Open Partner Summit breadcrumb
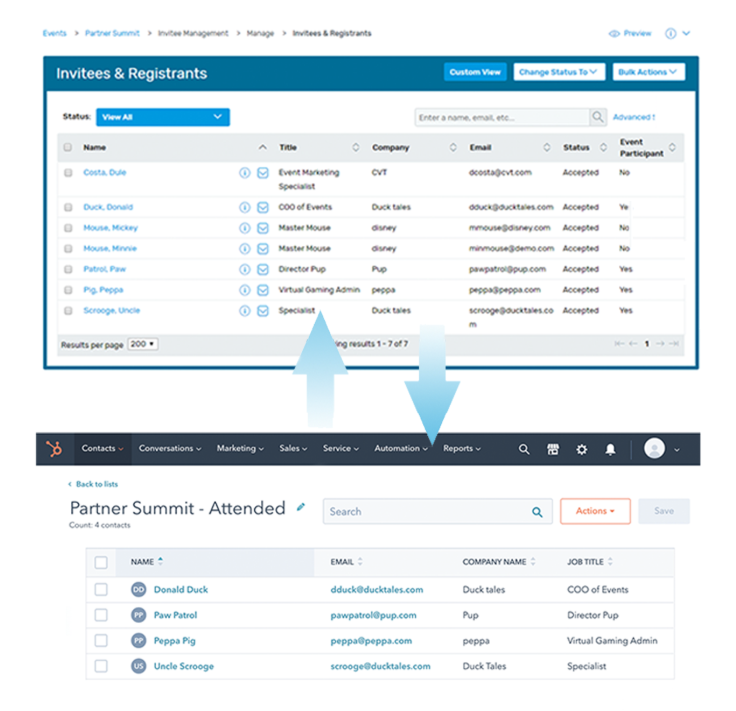The height and width of the screenshot is (711, 736). [112, 33]
